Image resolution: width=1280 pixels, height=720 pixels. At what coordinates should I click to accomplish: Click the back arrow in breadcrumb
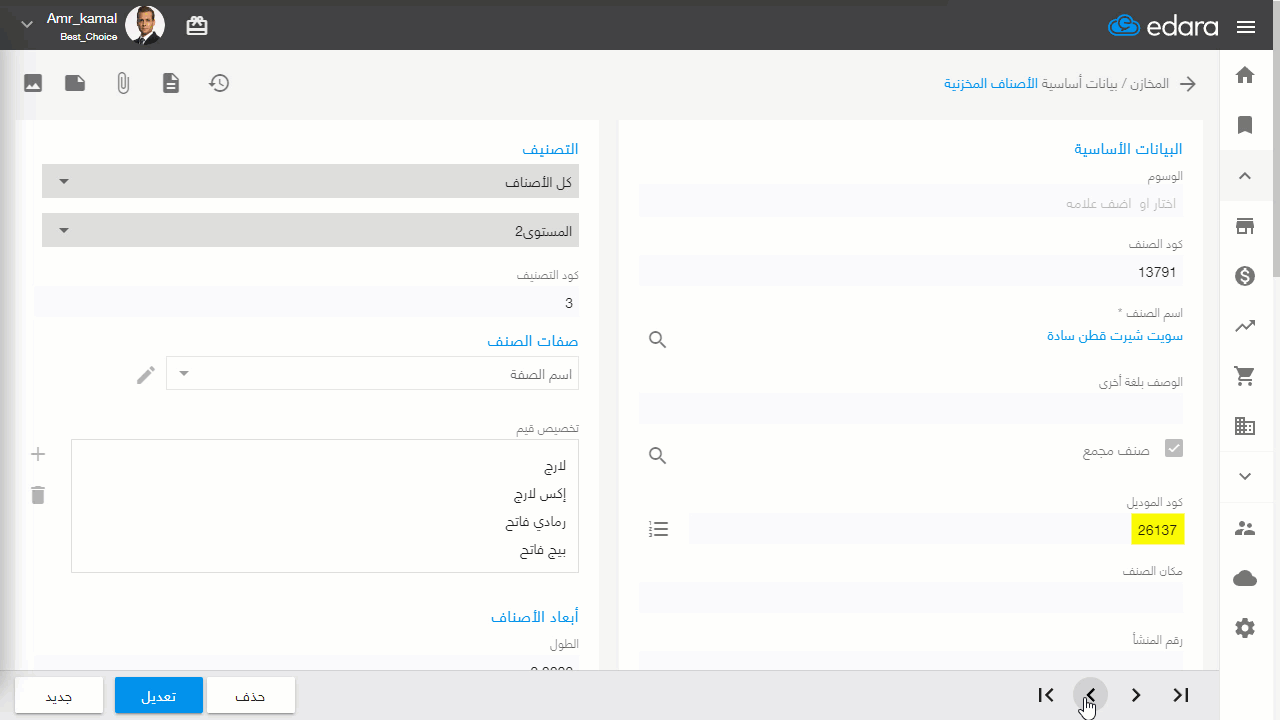coord(1188,84)
